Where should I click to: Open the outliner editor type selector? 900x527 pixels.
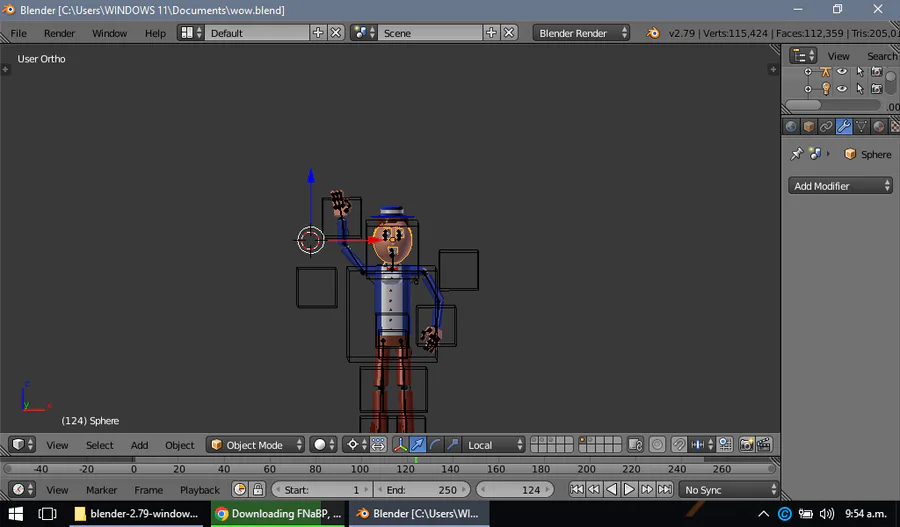click(803, 56)
